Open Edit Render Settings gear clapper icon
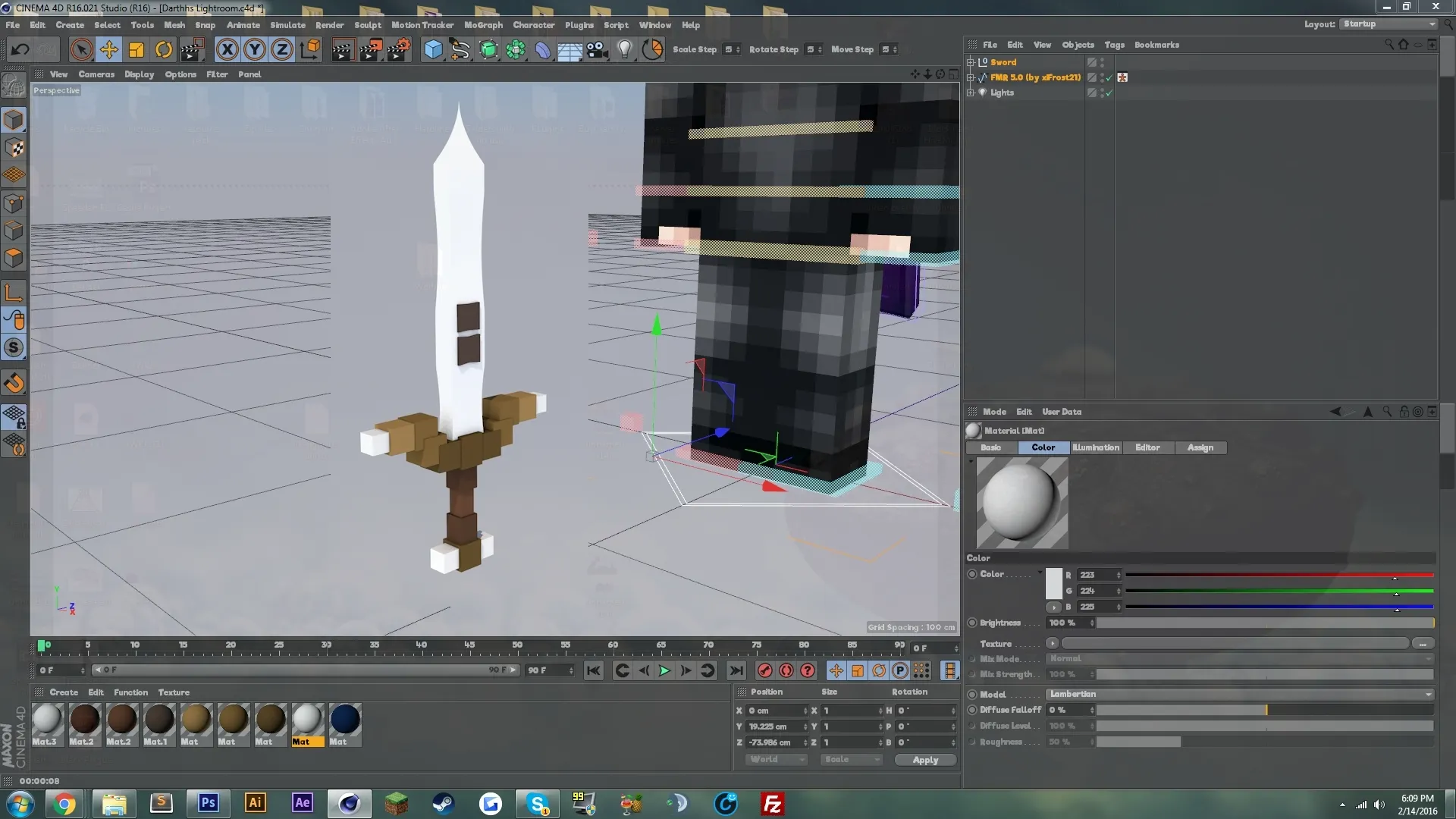The height and width of the screenshot is (819, 1456). coord(399,50)
